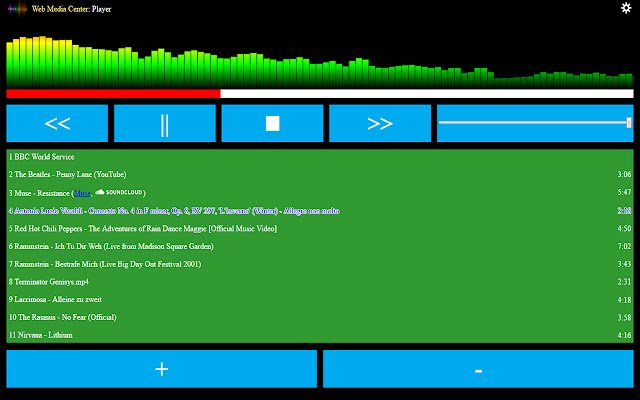Click the audio spectrum visualizer
This screenshot has width=640, height=400.
[x=320, y=62]
